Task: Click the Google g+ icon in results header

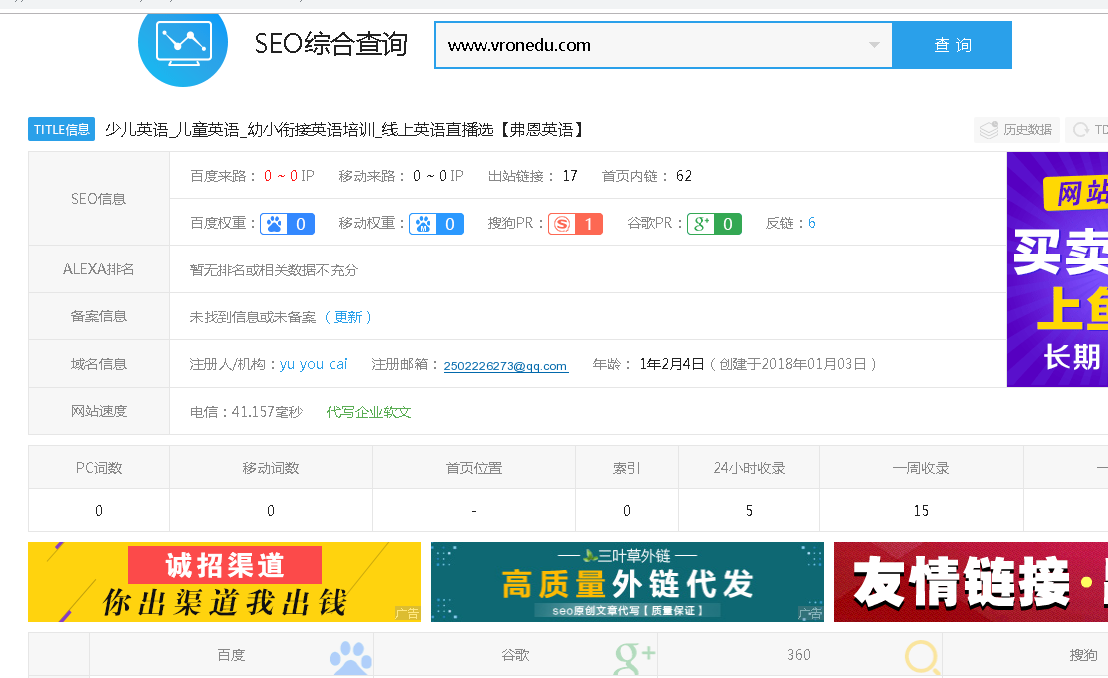Action: tap(634, 657)
